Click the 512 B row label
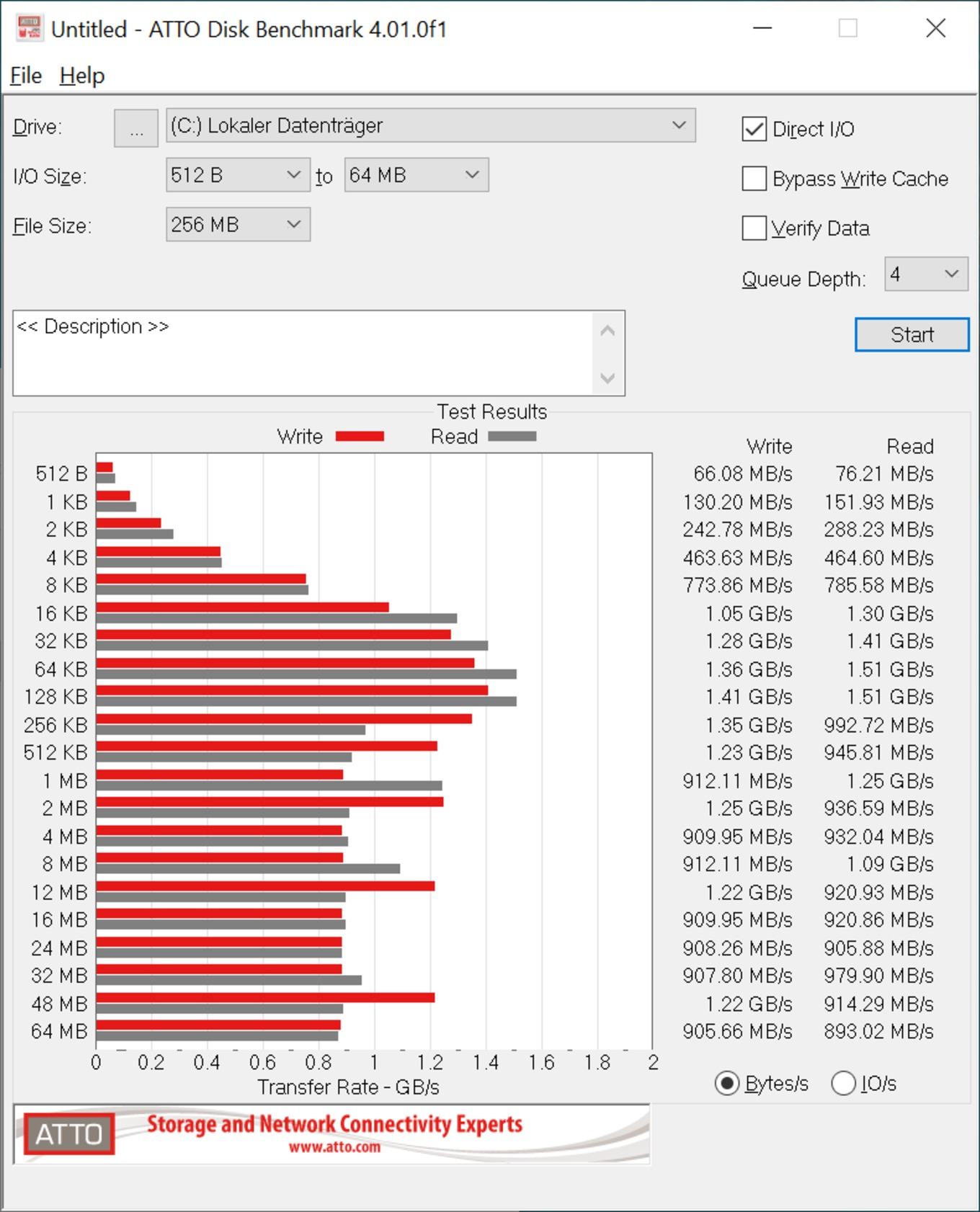The width and height of the screenshot is (980, 1212). pos(61,474)
